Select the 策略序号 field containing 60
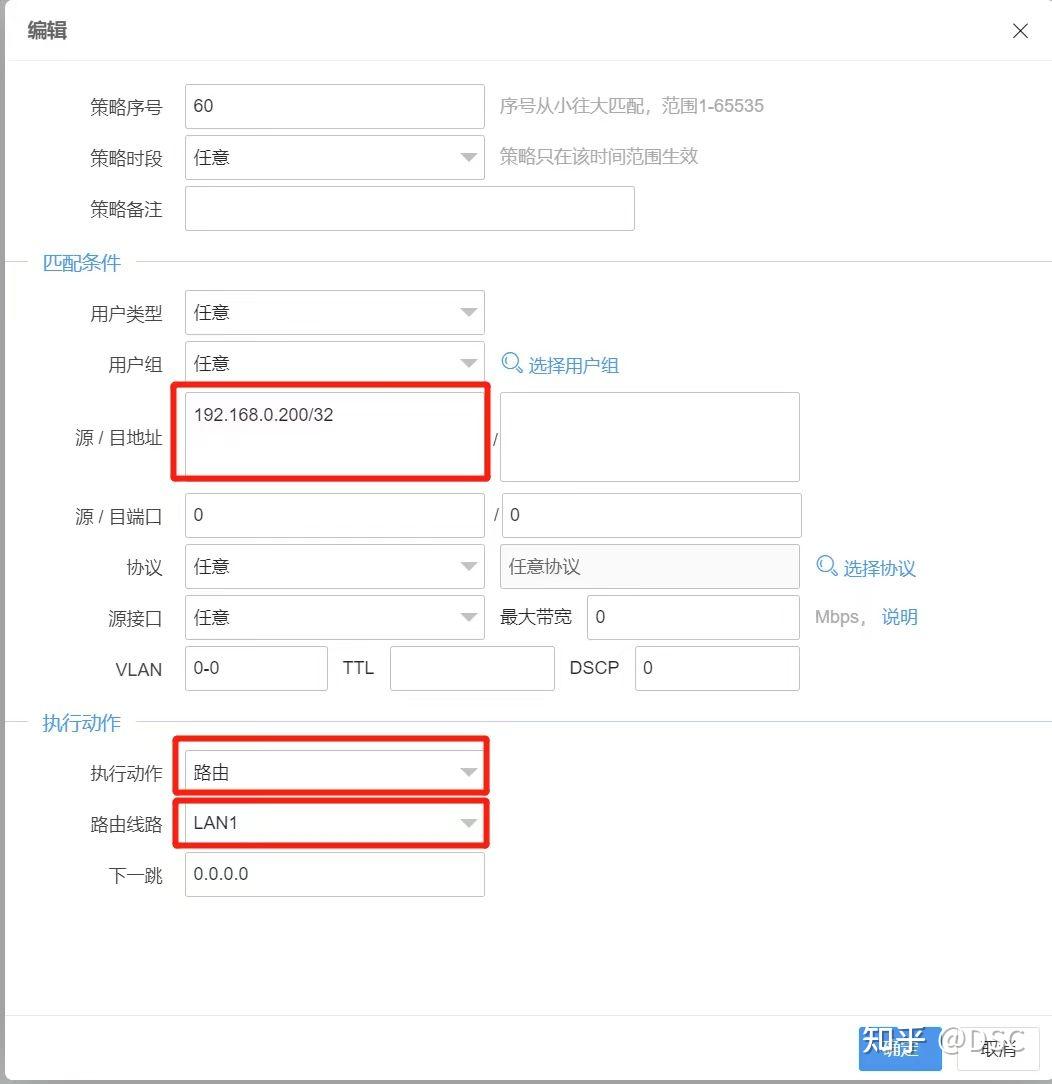 click(334, 105)
